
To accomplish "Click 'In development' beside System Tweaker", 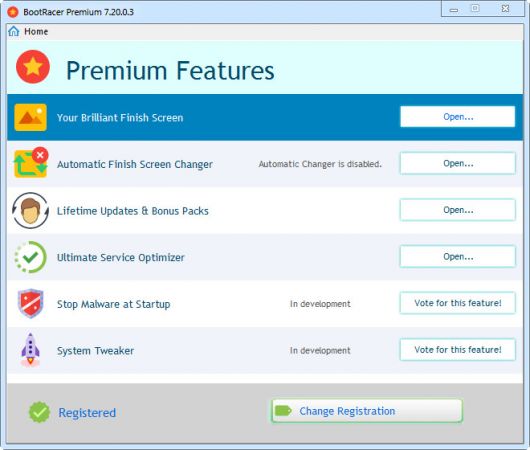I will click(x=320, y=351).
